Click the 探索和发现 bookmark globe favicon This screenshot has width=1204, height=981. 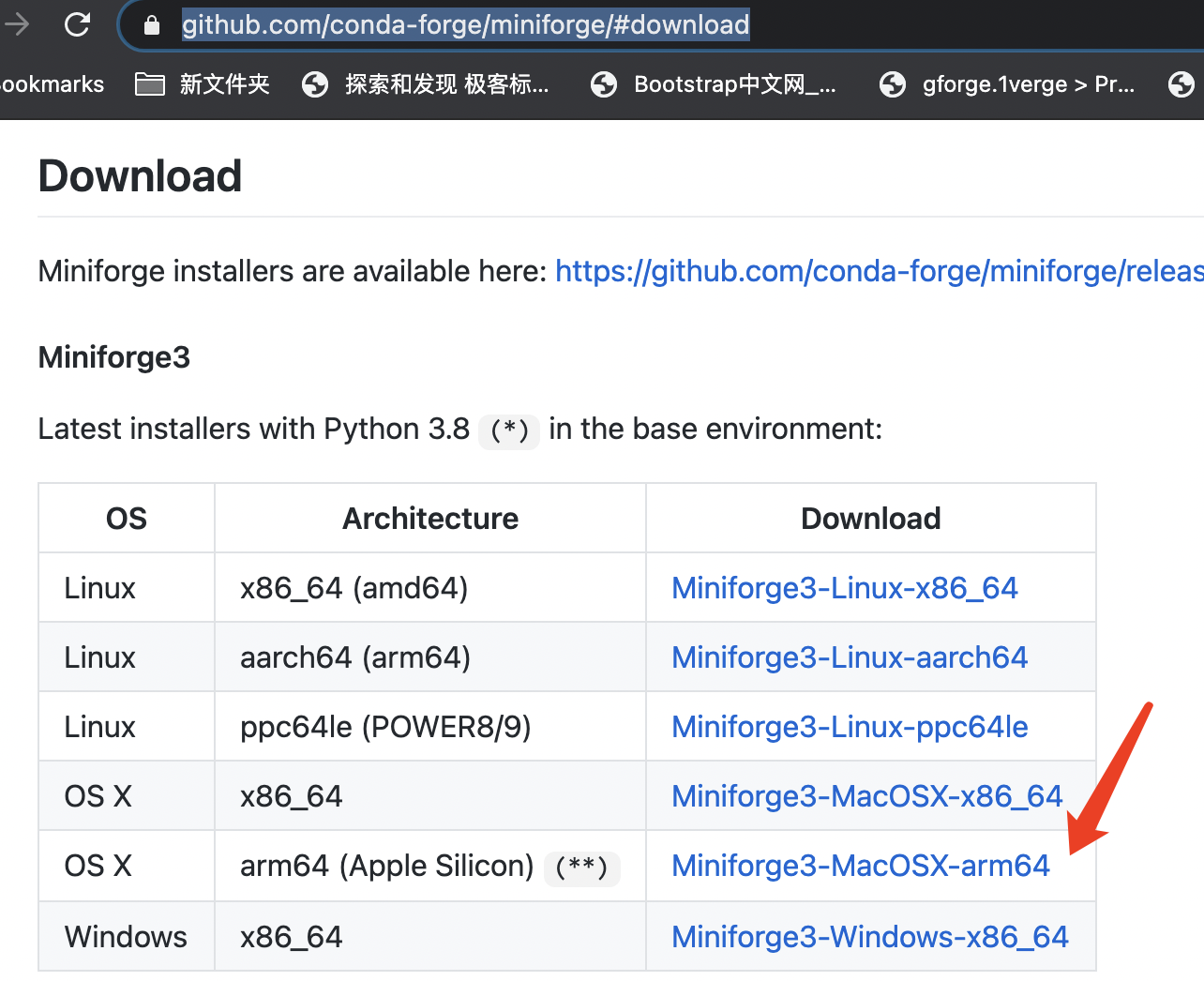point(315,84)
